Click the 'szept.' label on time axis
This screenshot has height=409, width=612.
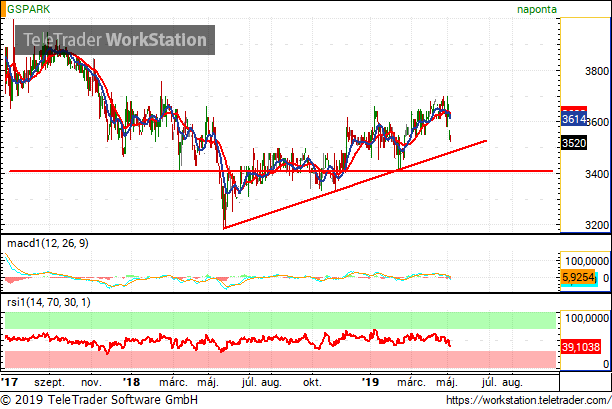pyautogui.click(x=49, y=382)
